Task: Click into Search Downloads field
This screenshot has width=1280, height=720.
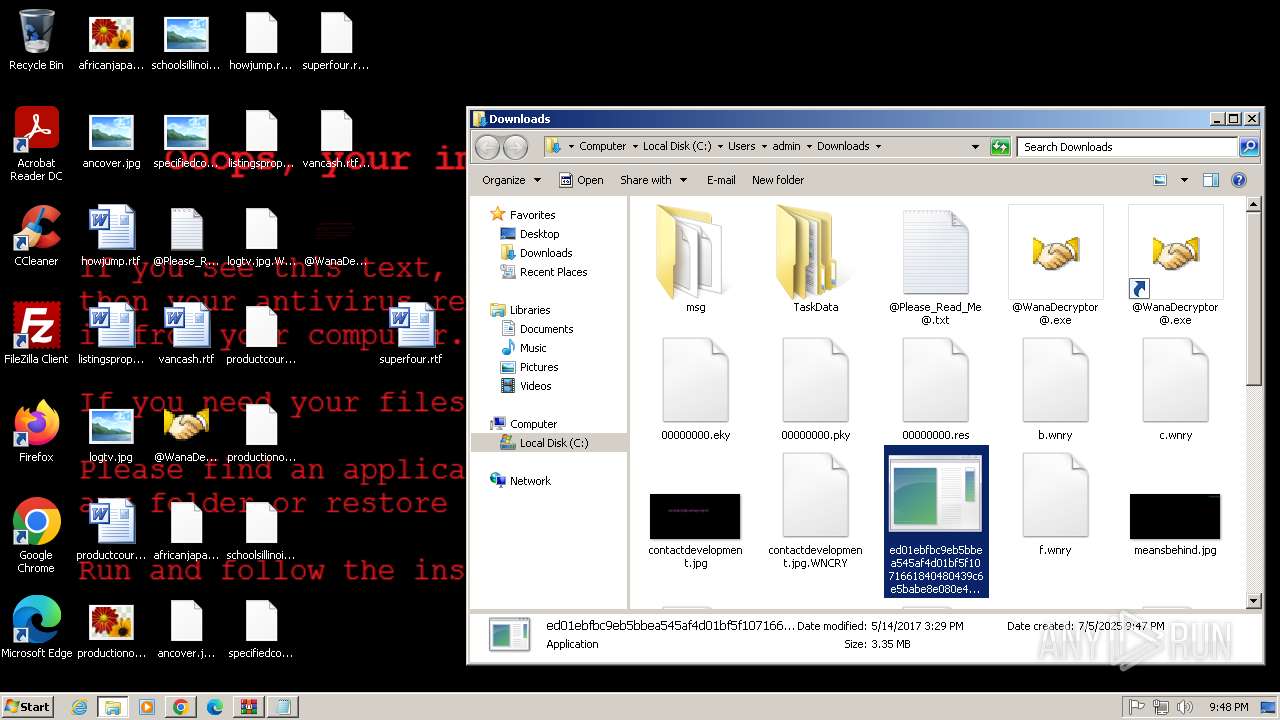Action: tap(1128, 147)
